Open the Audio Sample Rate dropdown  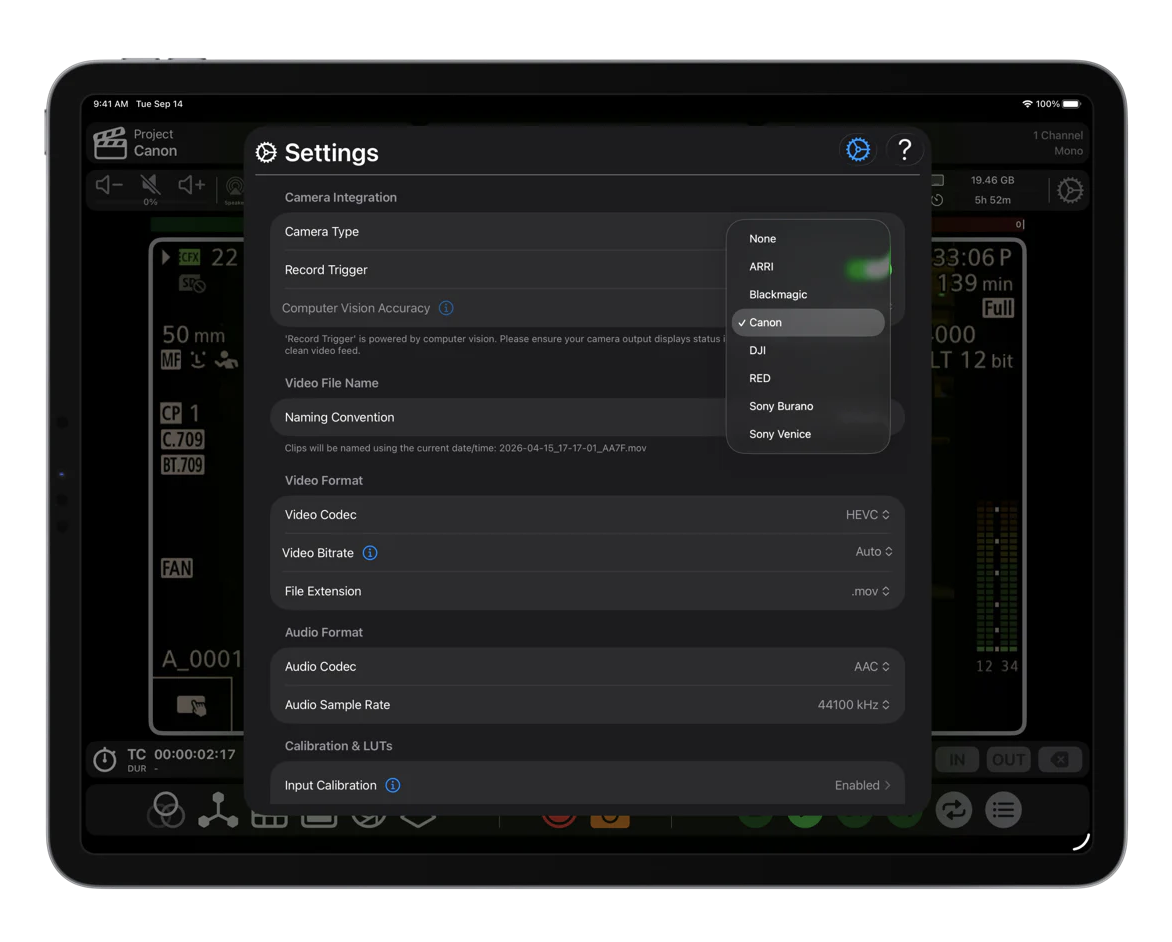click(853, 705)
